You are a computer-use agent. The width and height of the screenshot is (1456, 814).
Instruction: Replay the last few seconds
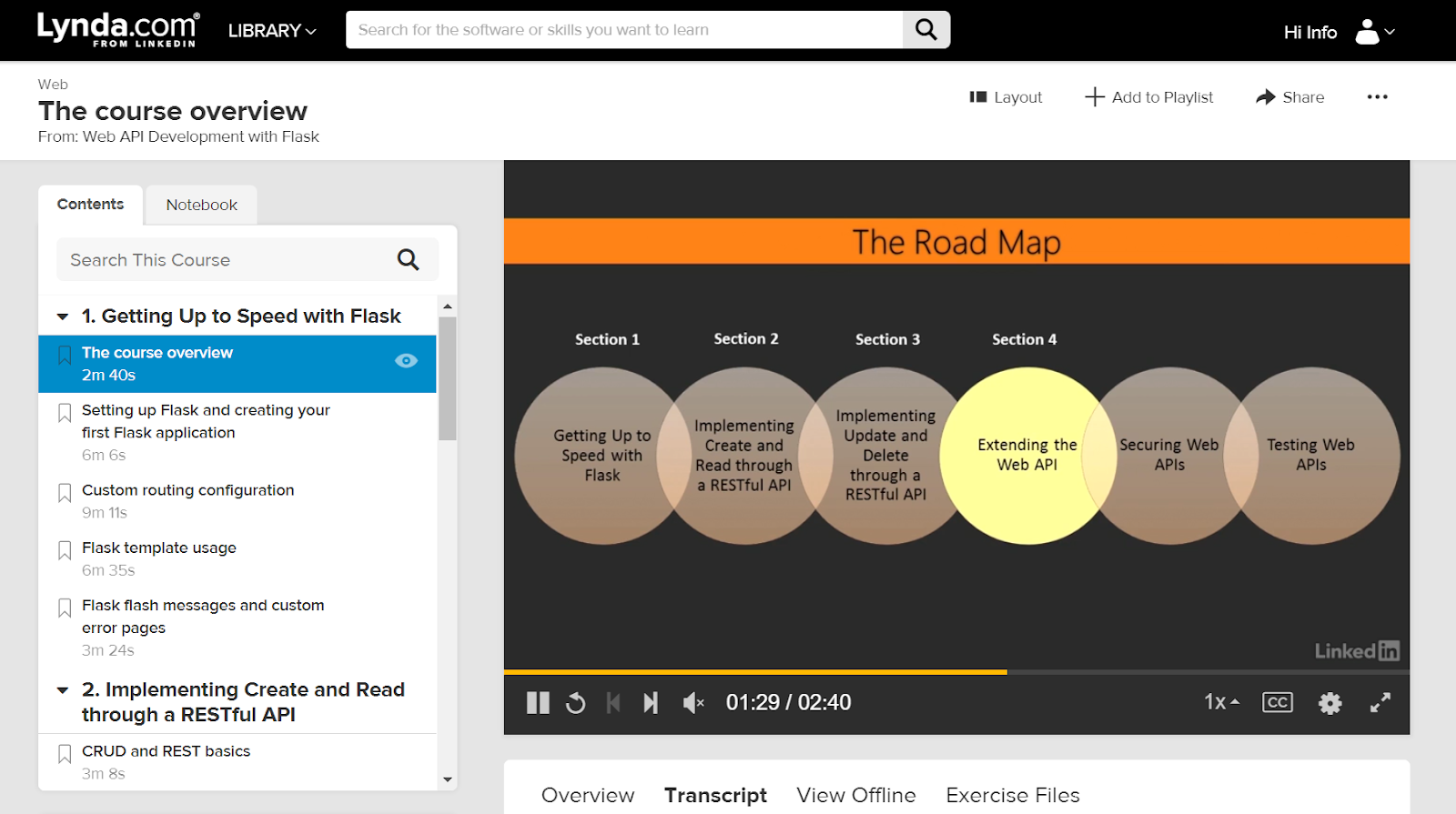[x=576, y=703]
